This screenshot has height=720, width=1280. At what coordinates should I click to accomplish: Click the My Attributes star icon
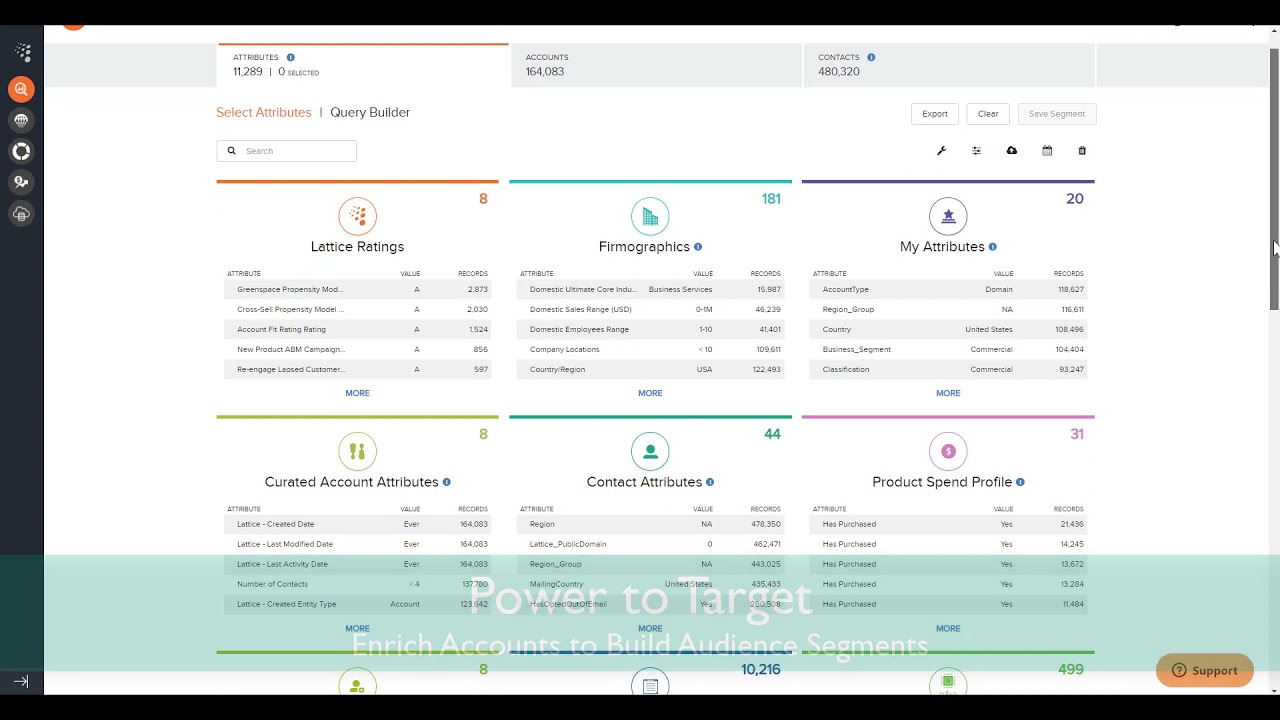click(x=948, y=216)
